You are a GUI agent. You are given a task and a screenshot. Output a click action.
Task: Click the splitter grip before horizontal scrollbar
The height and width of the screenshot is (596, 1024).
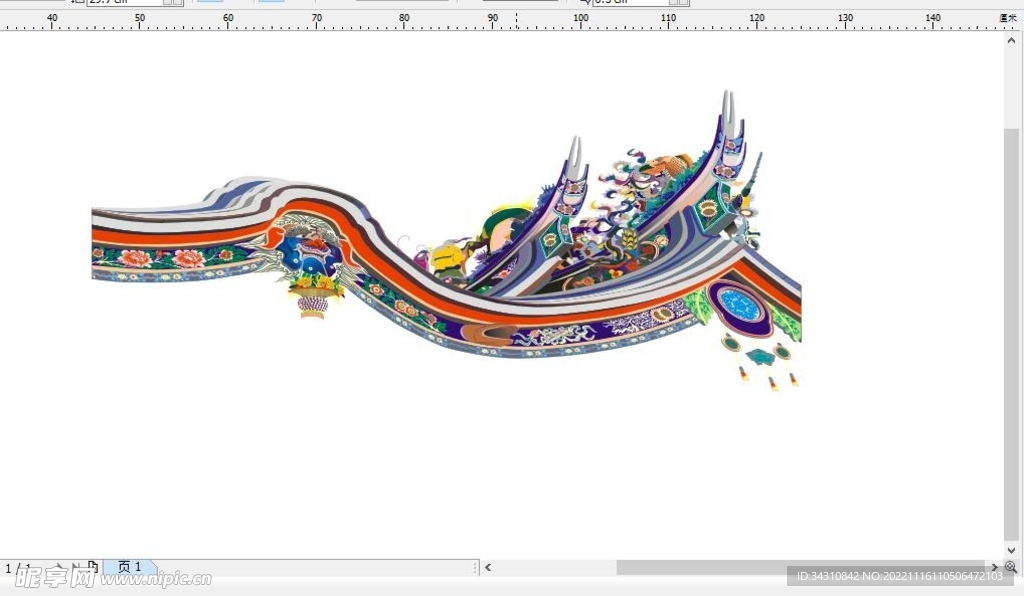pos(474,567)
